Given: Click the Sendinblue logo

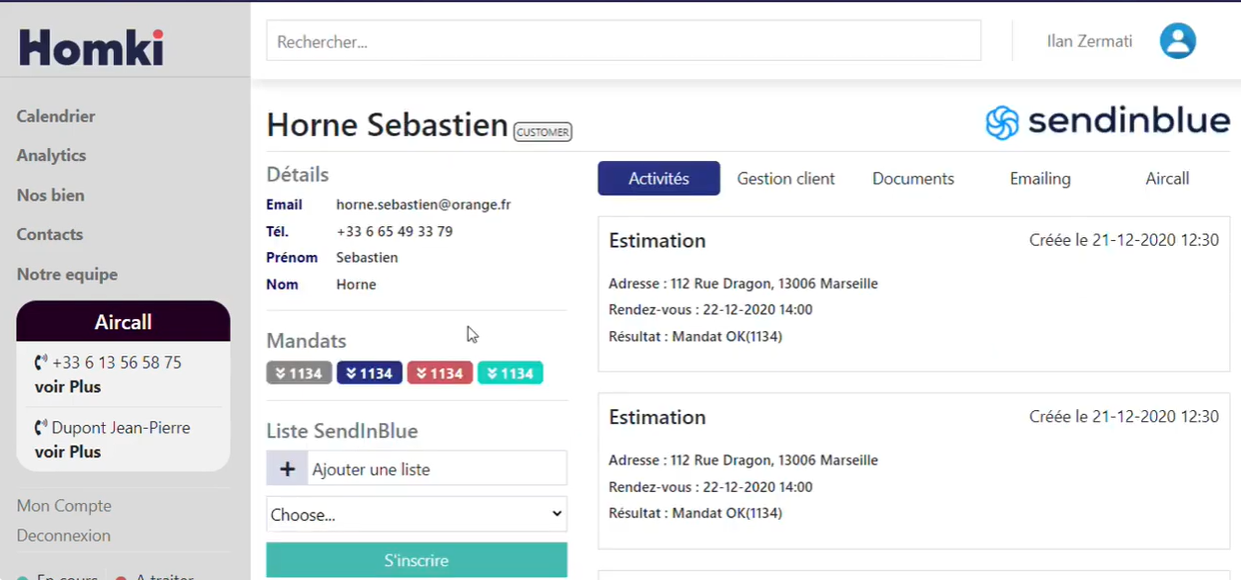Looking at the screenshot, I should point(1107,122).
